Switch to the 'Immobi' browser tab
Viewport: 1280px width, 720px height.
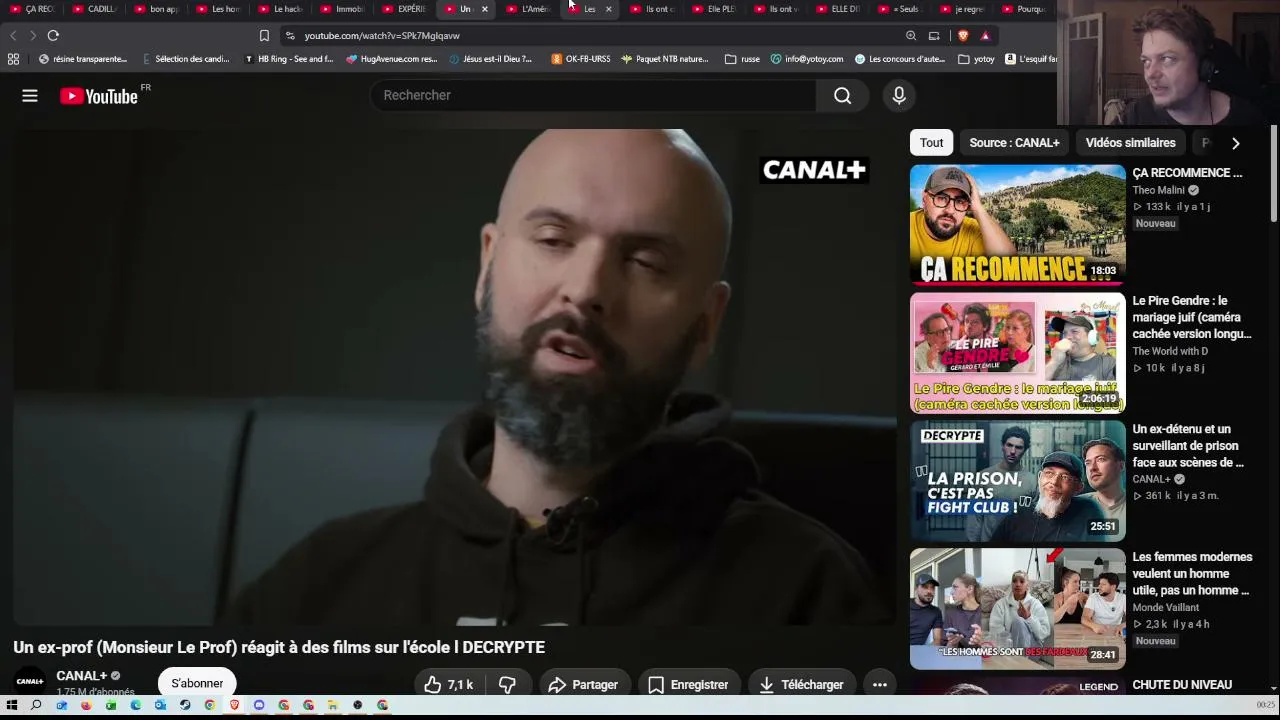(344, 9)
